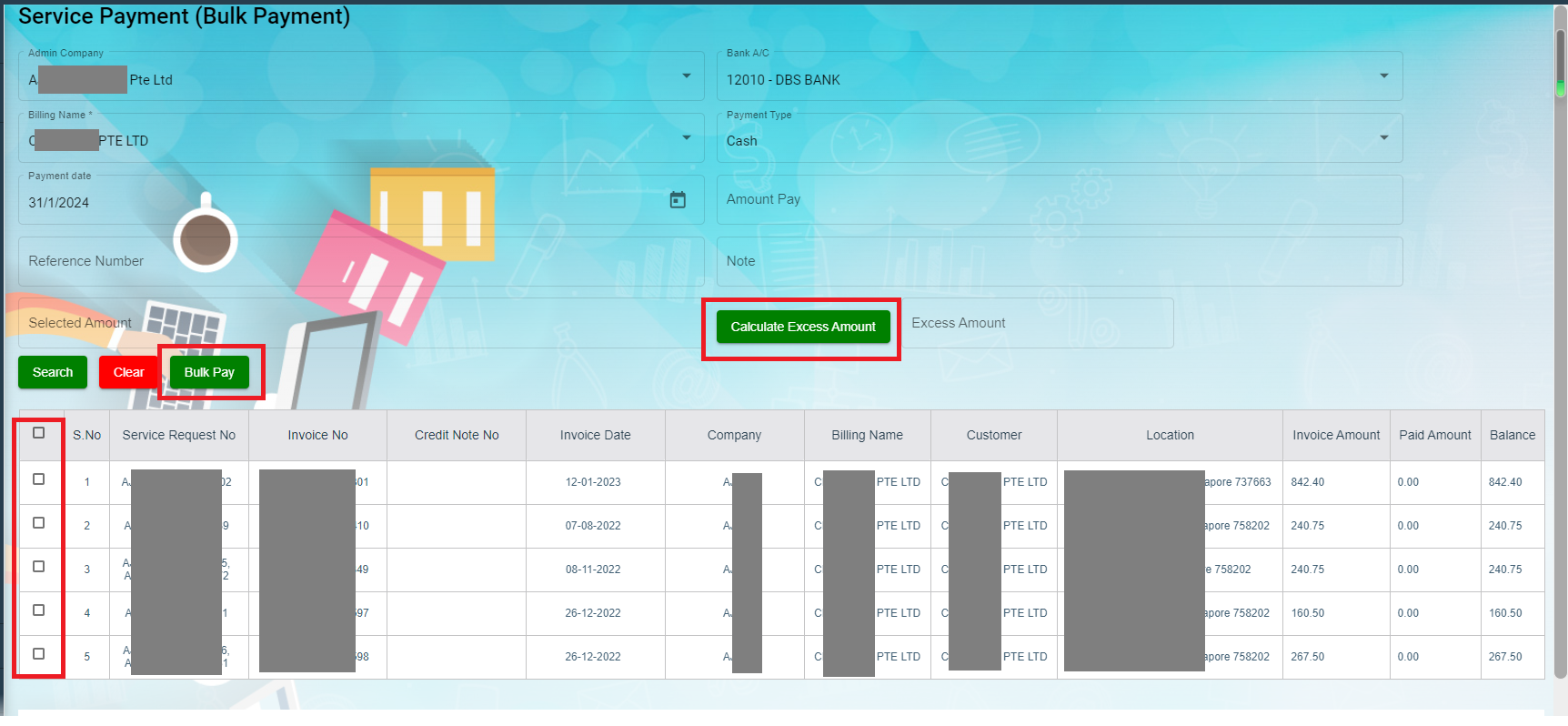
Task: Click the Note text field
Action: (1059, 262)
